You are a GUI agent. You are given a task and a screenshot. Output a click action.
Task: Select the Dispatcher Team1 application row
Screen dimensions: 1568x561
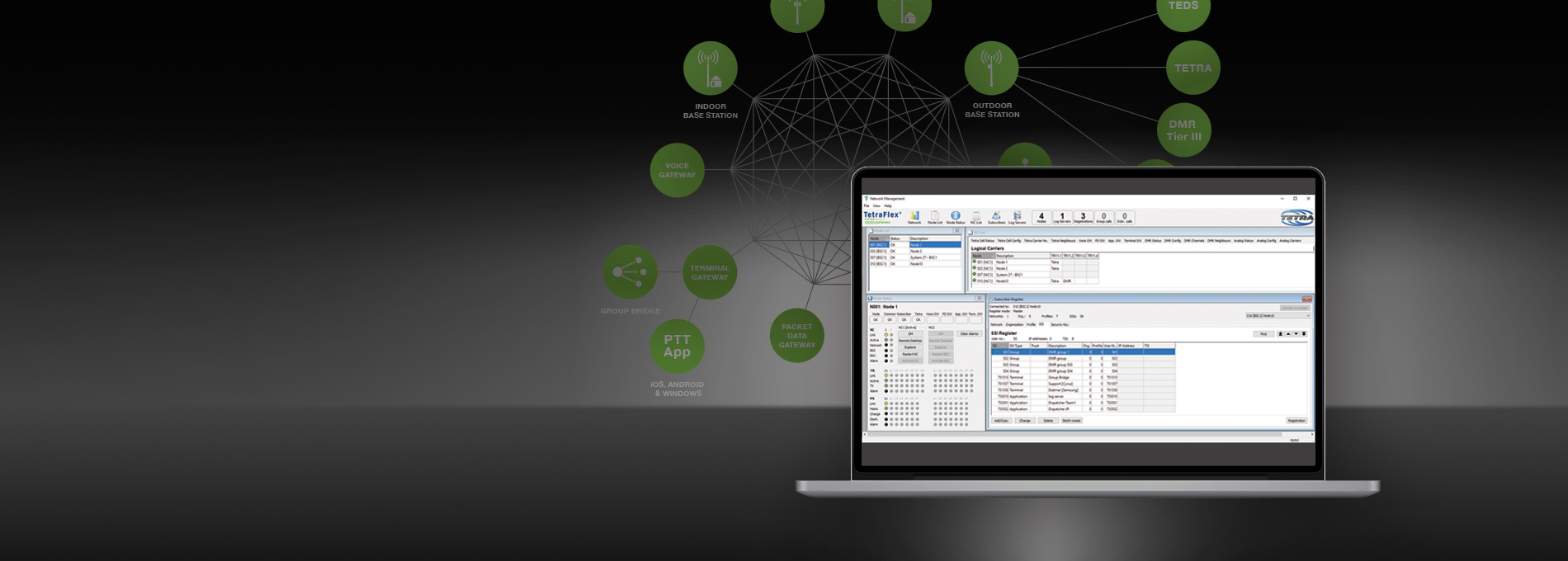click(x=1083, y=403)
